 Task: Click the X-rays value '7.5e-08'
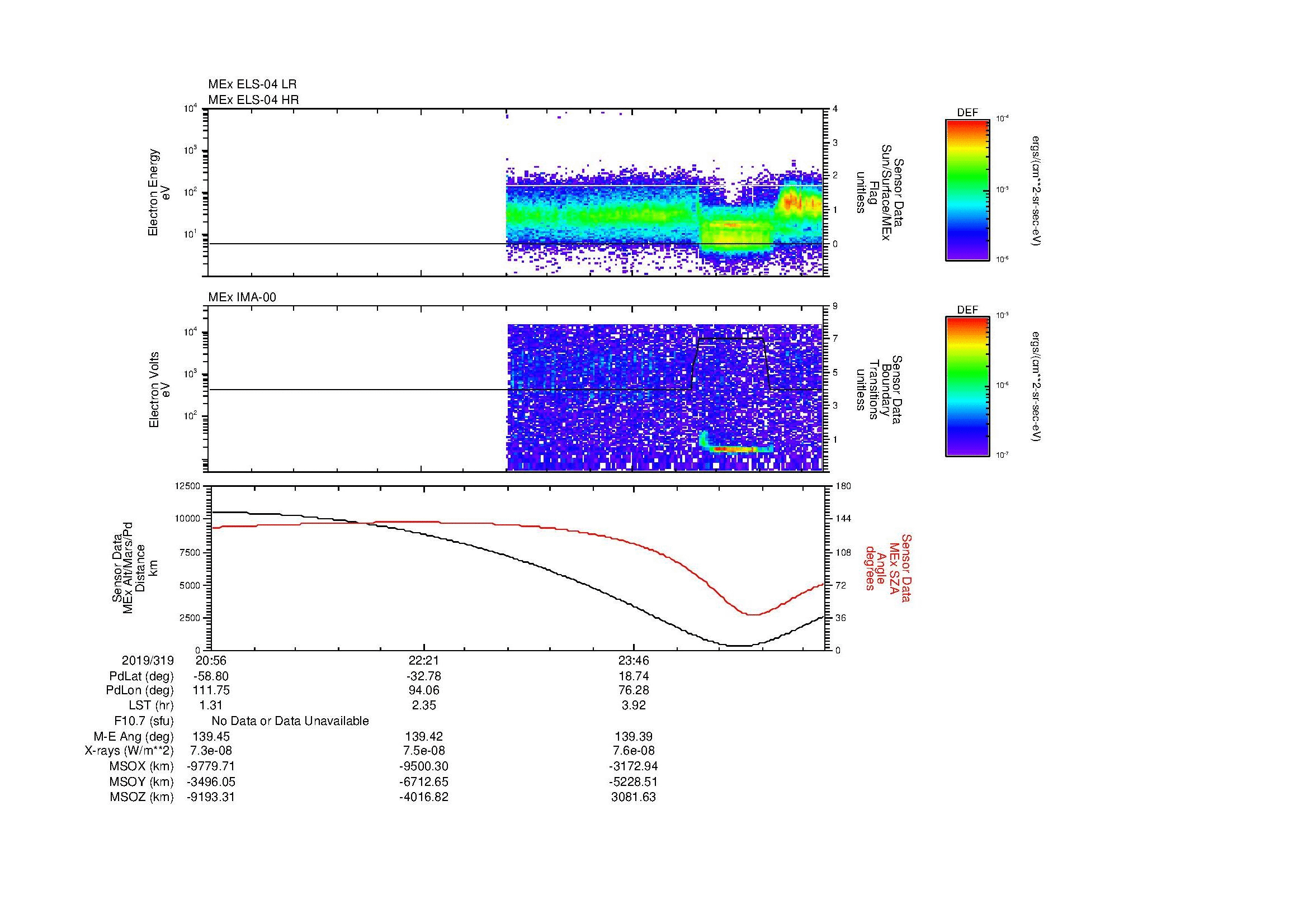(424, 751)
